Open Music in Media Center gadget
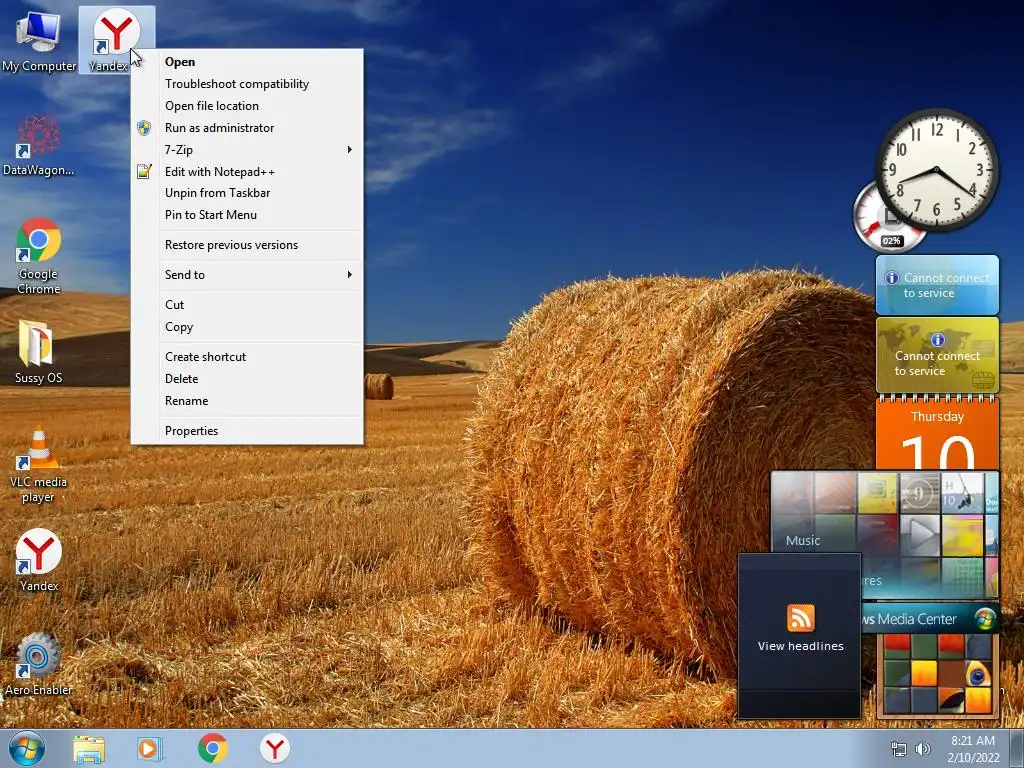This screenshot has width=1024, height=768. point(803,540)
